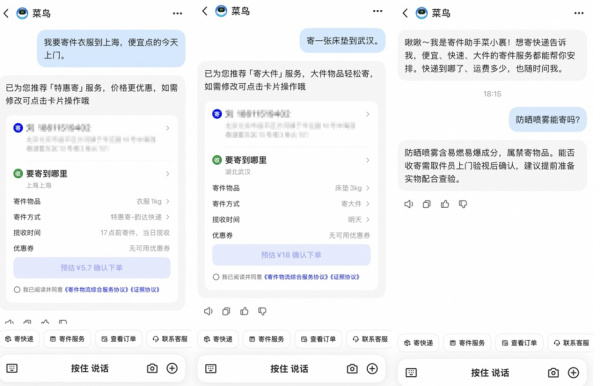This screenshot has height=386, width=600.
Task: Select 查看订单 chip in middle screen
Action: coord(318,339)
